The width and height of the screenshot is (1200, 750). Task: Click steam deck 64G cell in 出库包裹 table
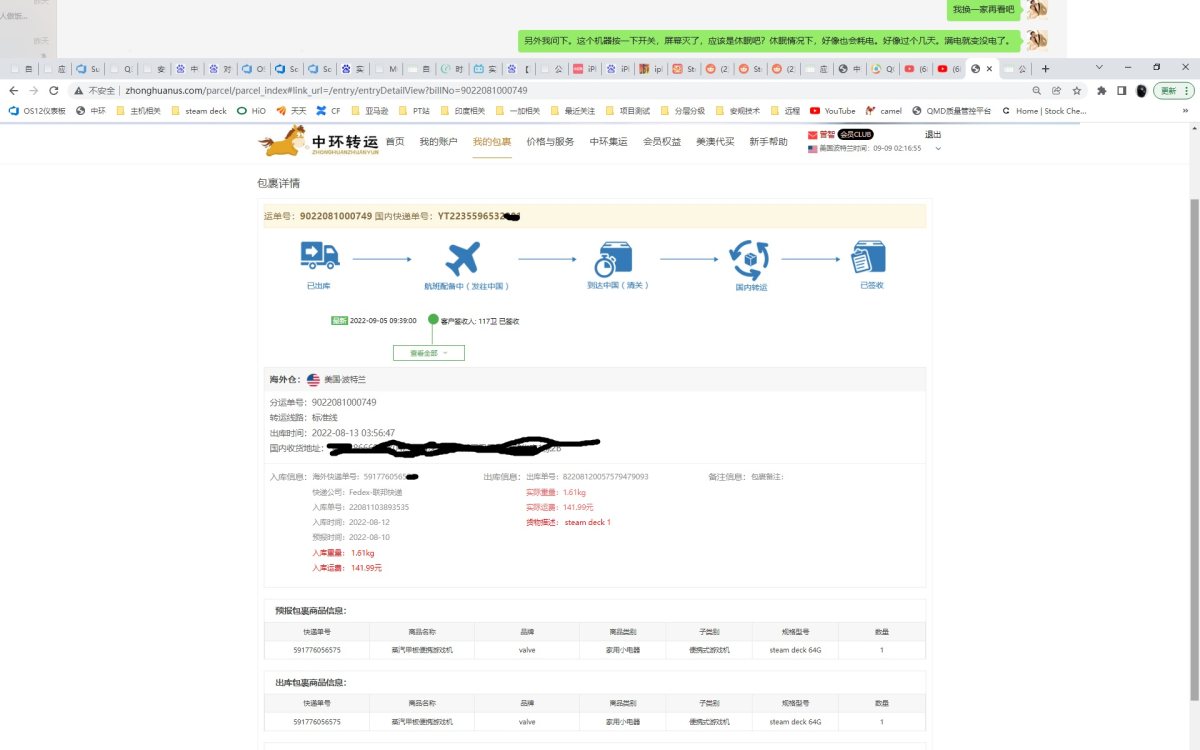[x=795, y=722]
